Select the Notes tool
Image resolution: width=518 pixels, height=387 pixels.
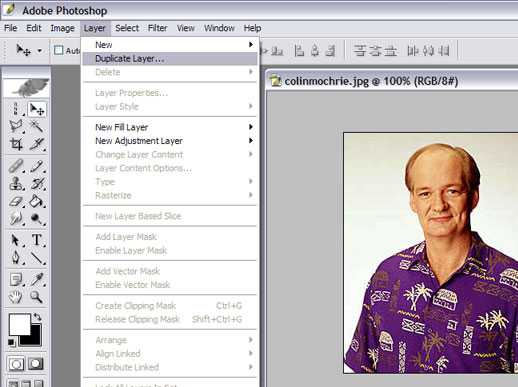(16, 279)
